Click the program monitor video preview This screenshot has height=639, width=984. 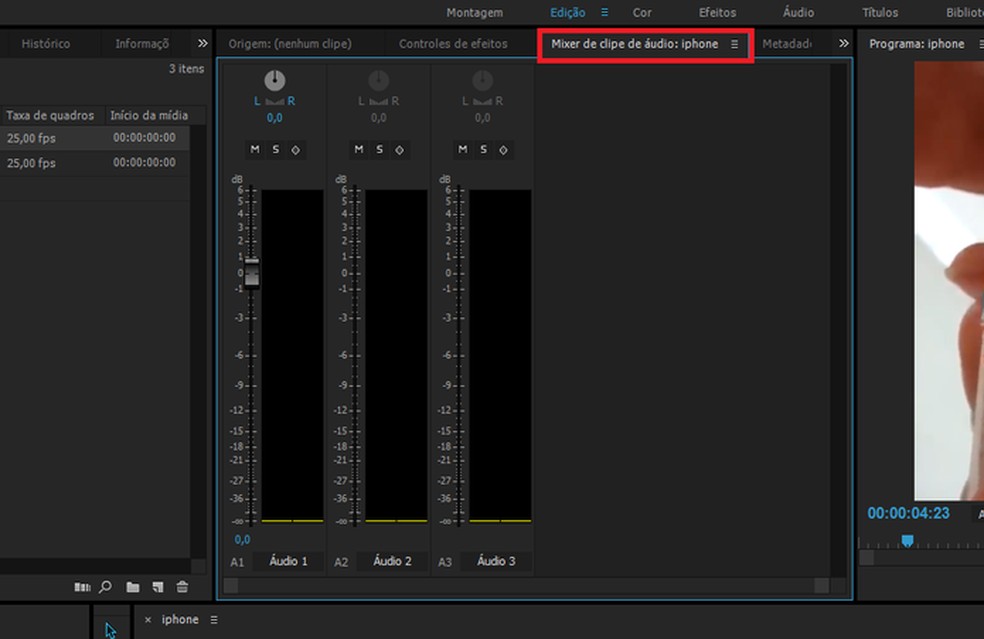click(948, 280)
